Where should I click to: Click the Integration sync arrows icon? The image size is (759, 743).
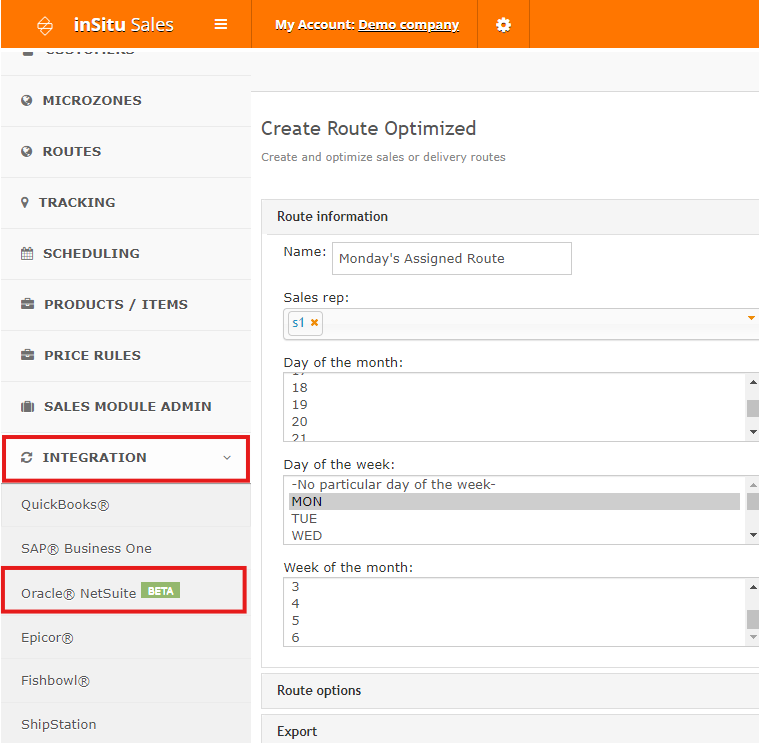(x=27, y=457)
